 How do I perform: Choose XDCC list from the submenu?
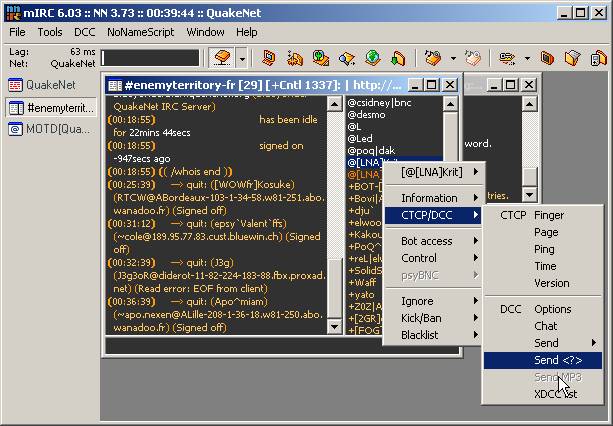[x=543, y=394]
